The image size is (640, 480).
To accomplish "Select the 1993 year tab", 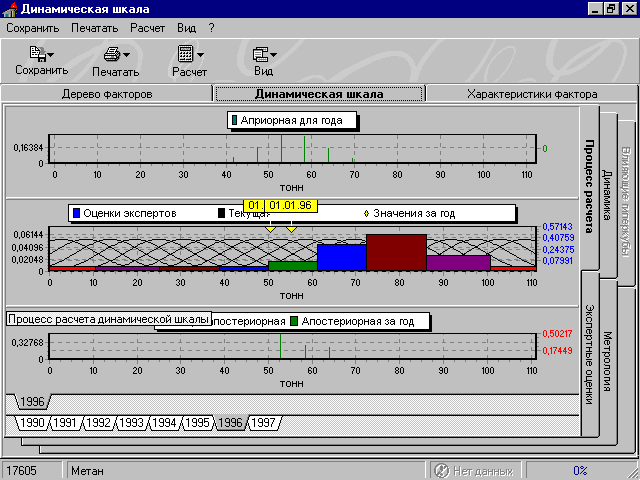I will point(131,422).
